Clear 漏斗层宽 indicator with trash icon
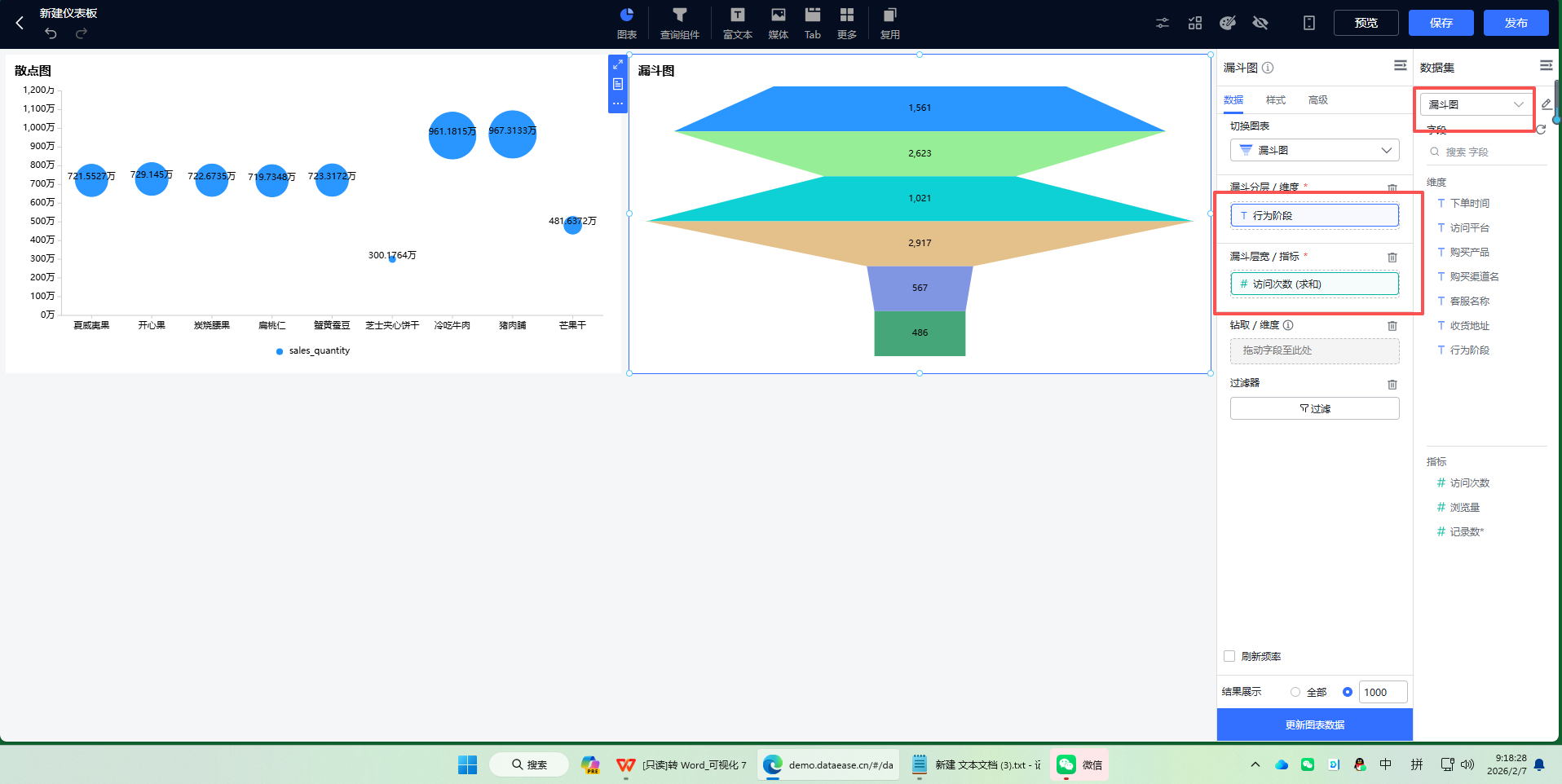This screenshot has width=1562, height=784. click(1392, 257)
